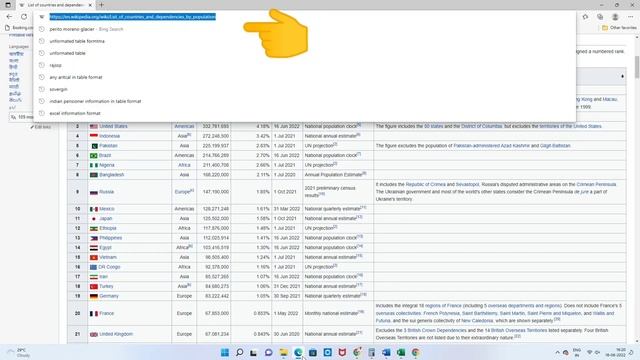The height and width of the screenshot is (360, 640).
Task: Open the Pakistan country link
Action: pyautogui.click(x=108, y=146)
